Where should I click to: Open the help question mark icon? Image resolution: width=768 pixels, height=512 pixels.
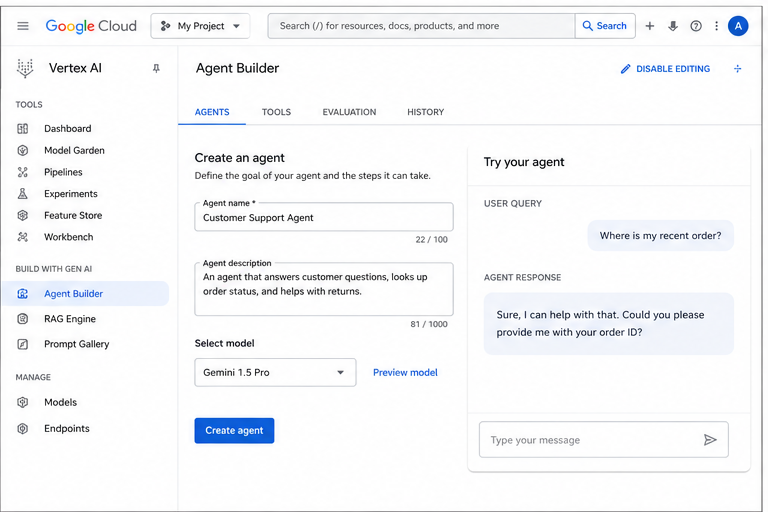696,26
